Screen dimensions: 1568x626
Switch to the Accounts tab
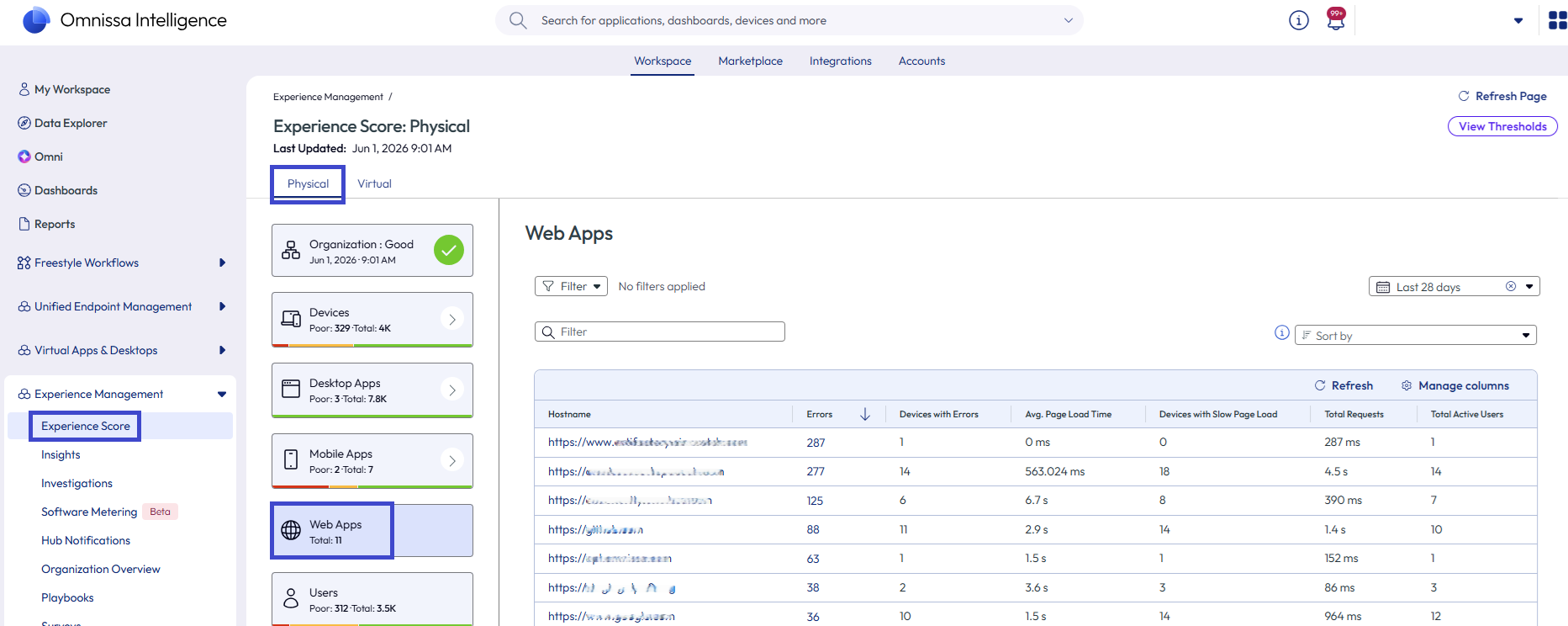pyautogui.click(x=921, y=61)
